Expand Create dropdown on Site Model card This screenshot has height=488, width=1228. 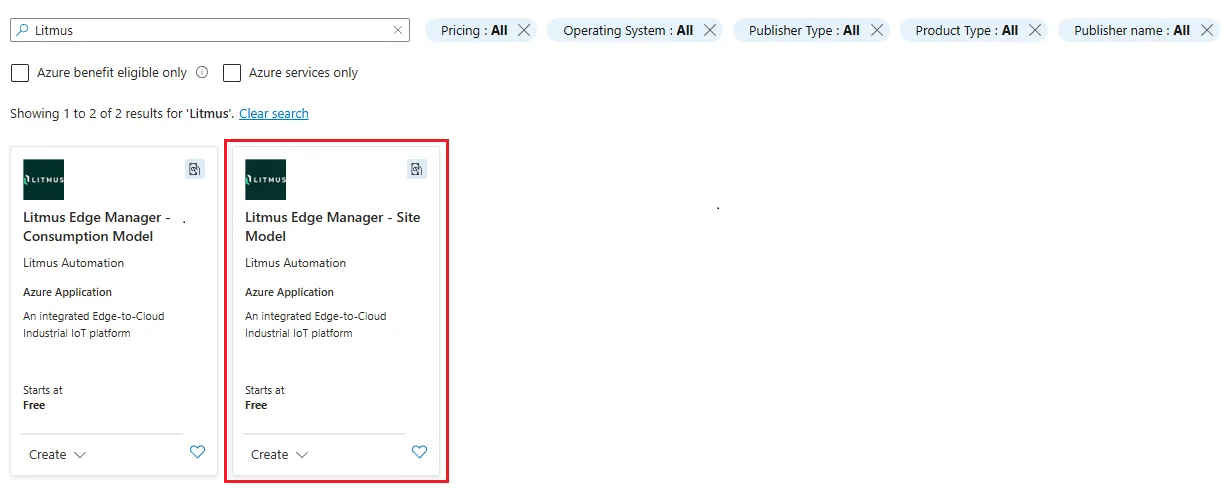tap(279, 455)
